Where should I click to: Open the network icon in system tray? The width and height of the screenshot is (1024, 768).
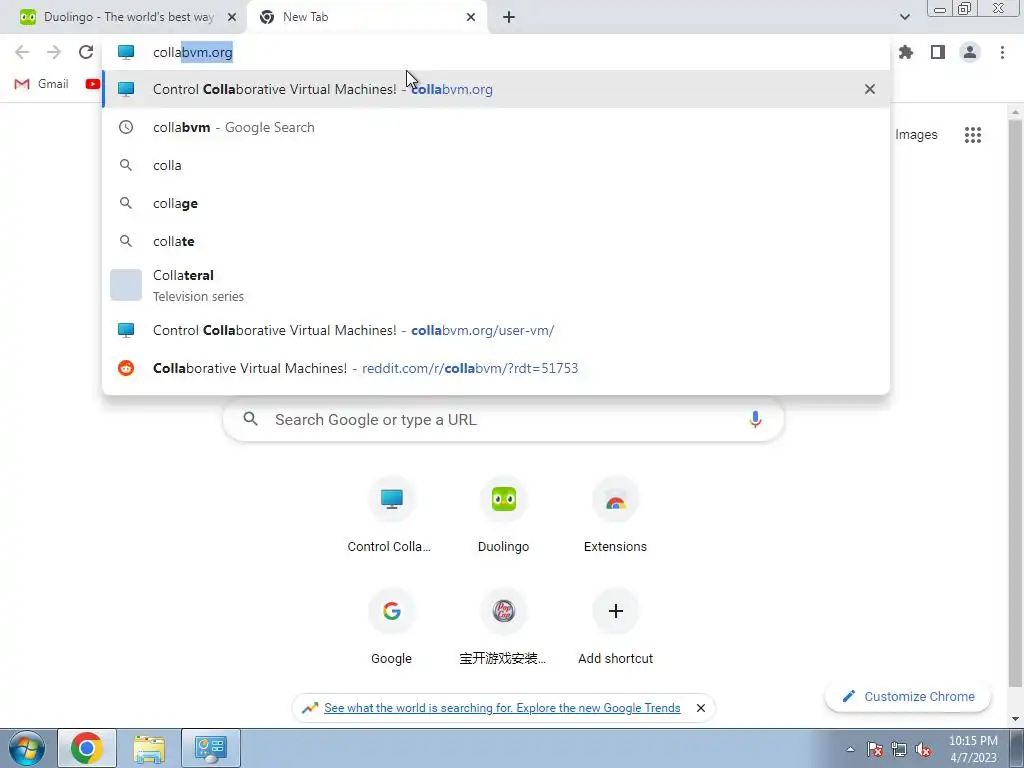click(x=899, y=749)
